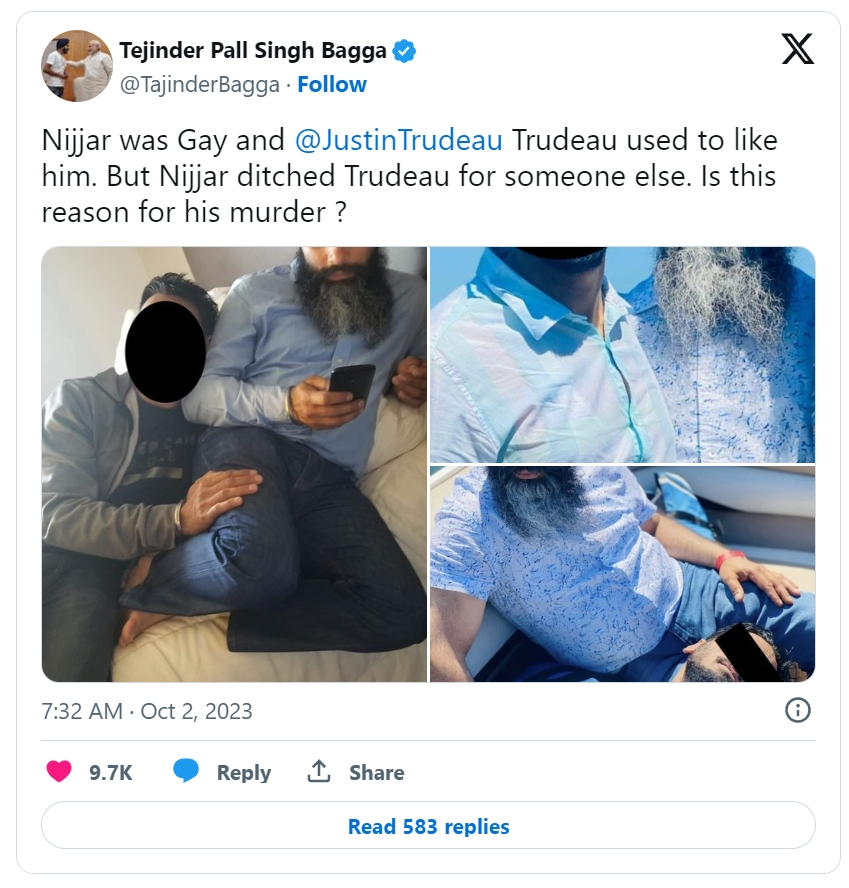Click the 7:32 AM · Oct 2, 2023 timestamp
The width and height of the screenshot is (849, 888).
click(x=147, y=712)
